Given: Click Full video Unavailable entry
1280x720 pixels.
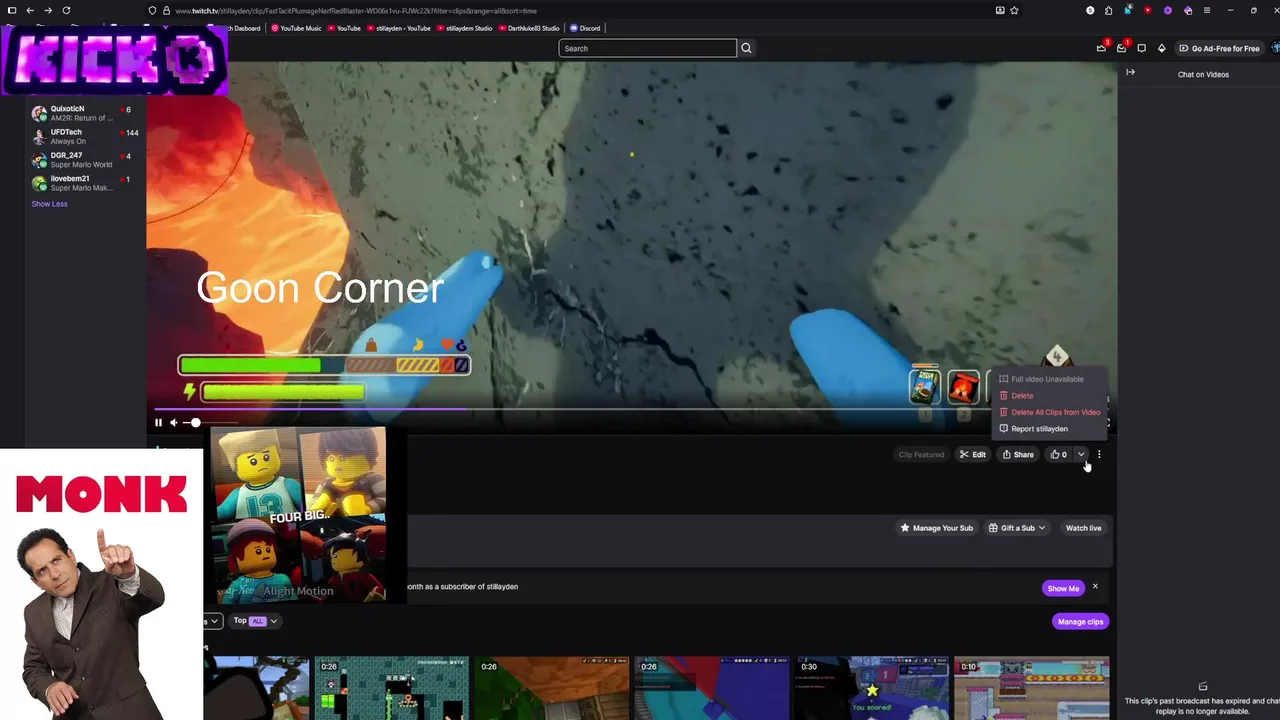Looking at the screenshot, I should 1051,379.
